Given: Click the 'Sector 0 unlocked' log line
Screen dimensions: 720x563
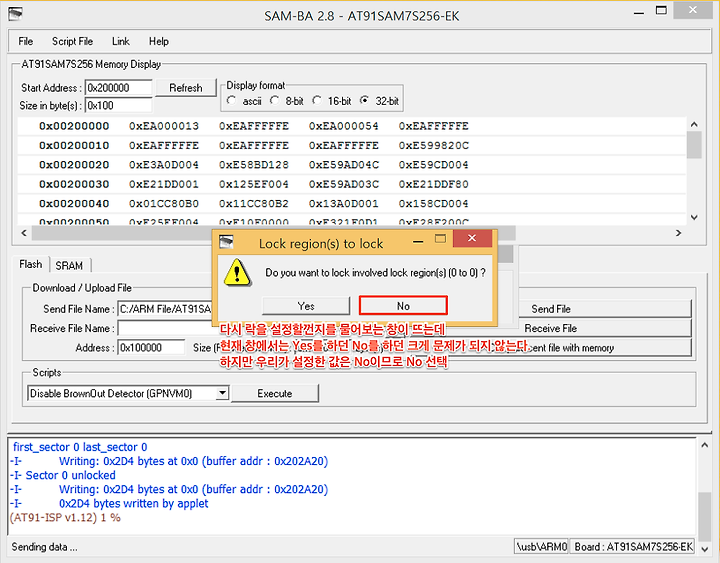Looking at the screenshot, I should point(63,475).
